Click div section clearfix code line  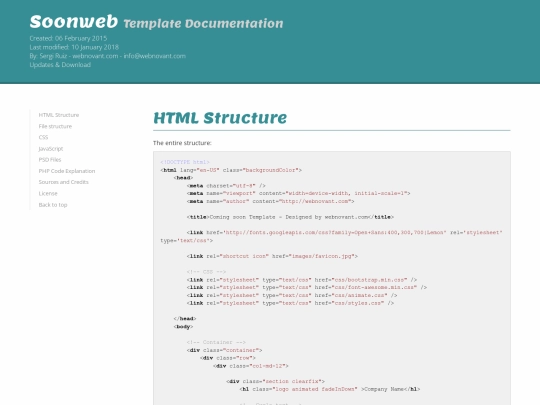pos(276,382)
